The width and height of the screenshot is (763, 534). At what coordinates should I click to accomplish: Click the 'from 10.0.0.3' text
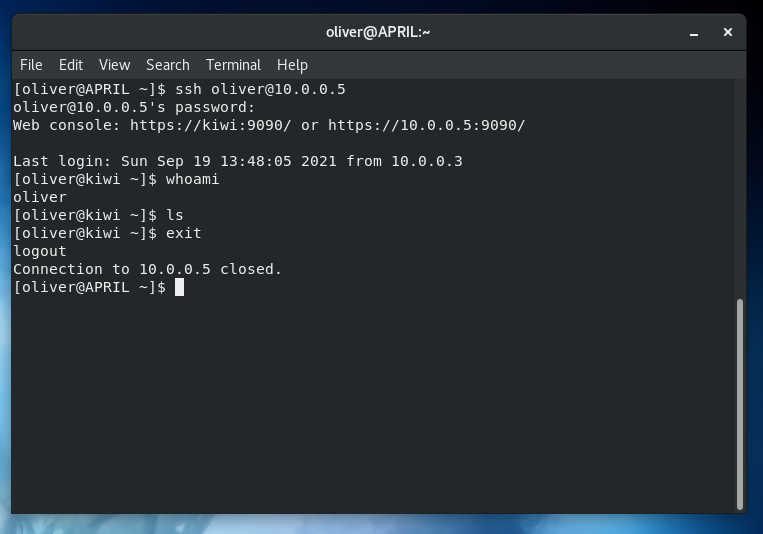point(404,161)
